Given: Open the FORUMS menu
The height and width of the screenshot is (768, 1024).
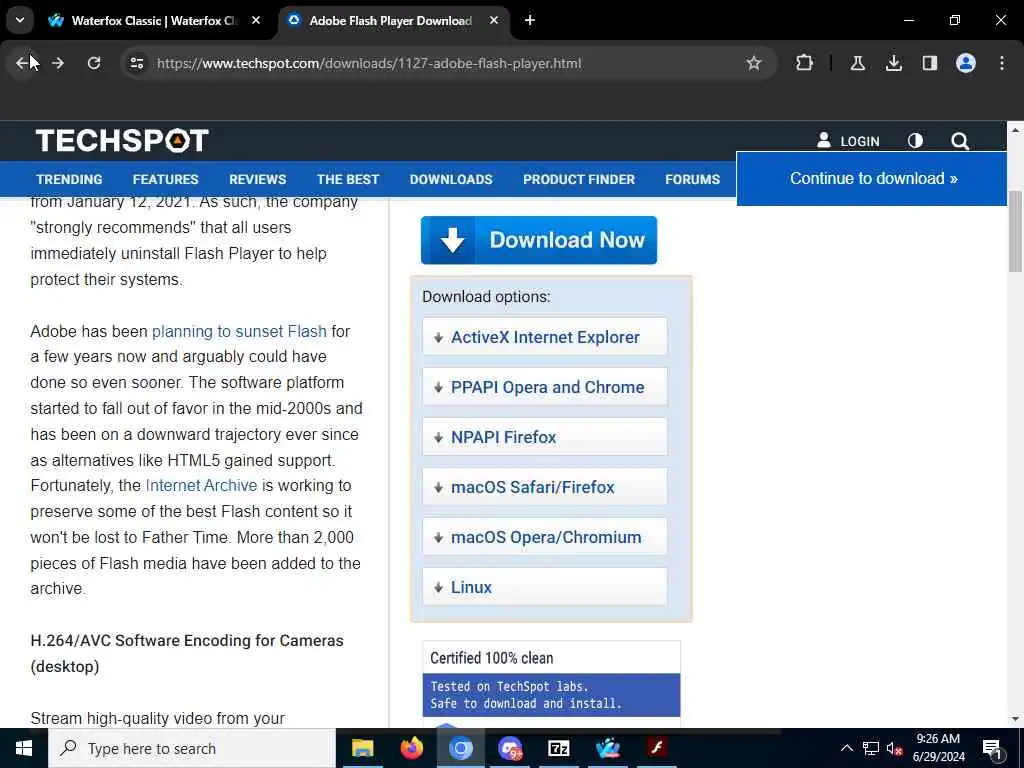Looking at the screenshot, I should (x=692, y=179).
